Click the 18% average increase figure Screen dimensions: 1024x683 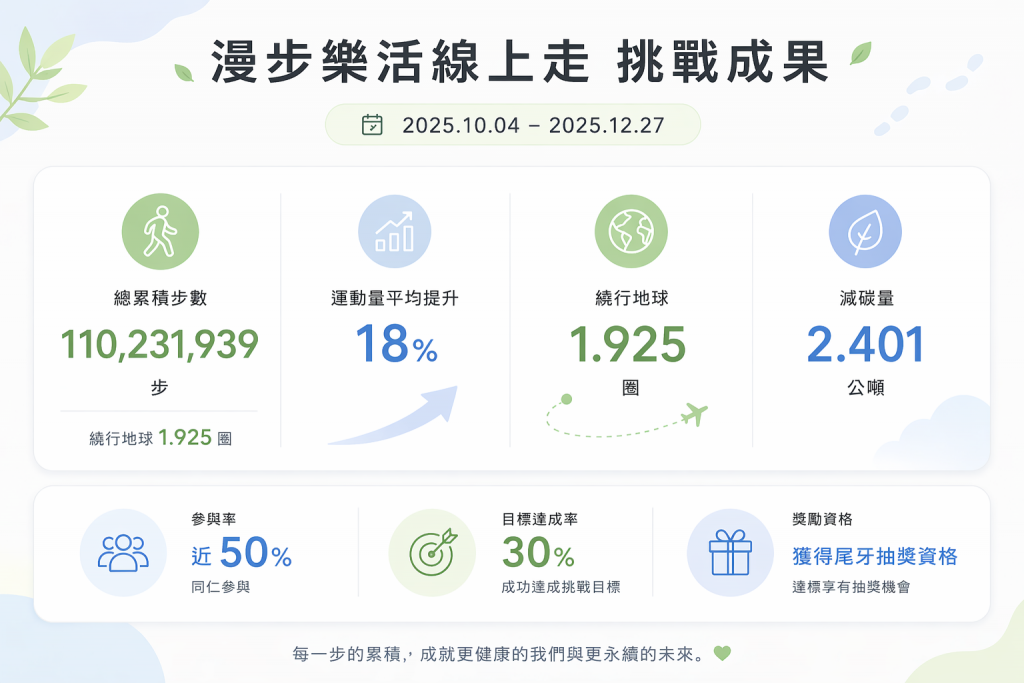point(396,345)
